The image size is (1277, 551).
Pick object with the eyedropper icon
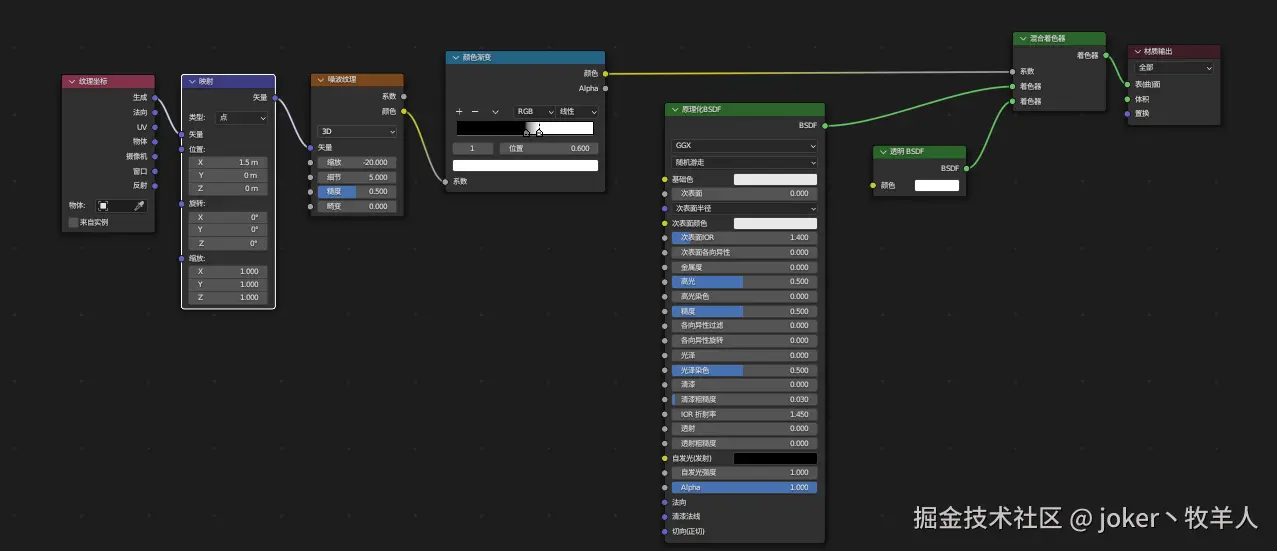click(140, 206)
